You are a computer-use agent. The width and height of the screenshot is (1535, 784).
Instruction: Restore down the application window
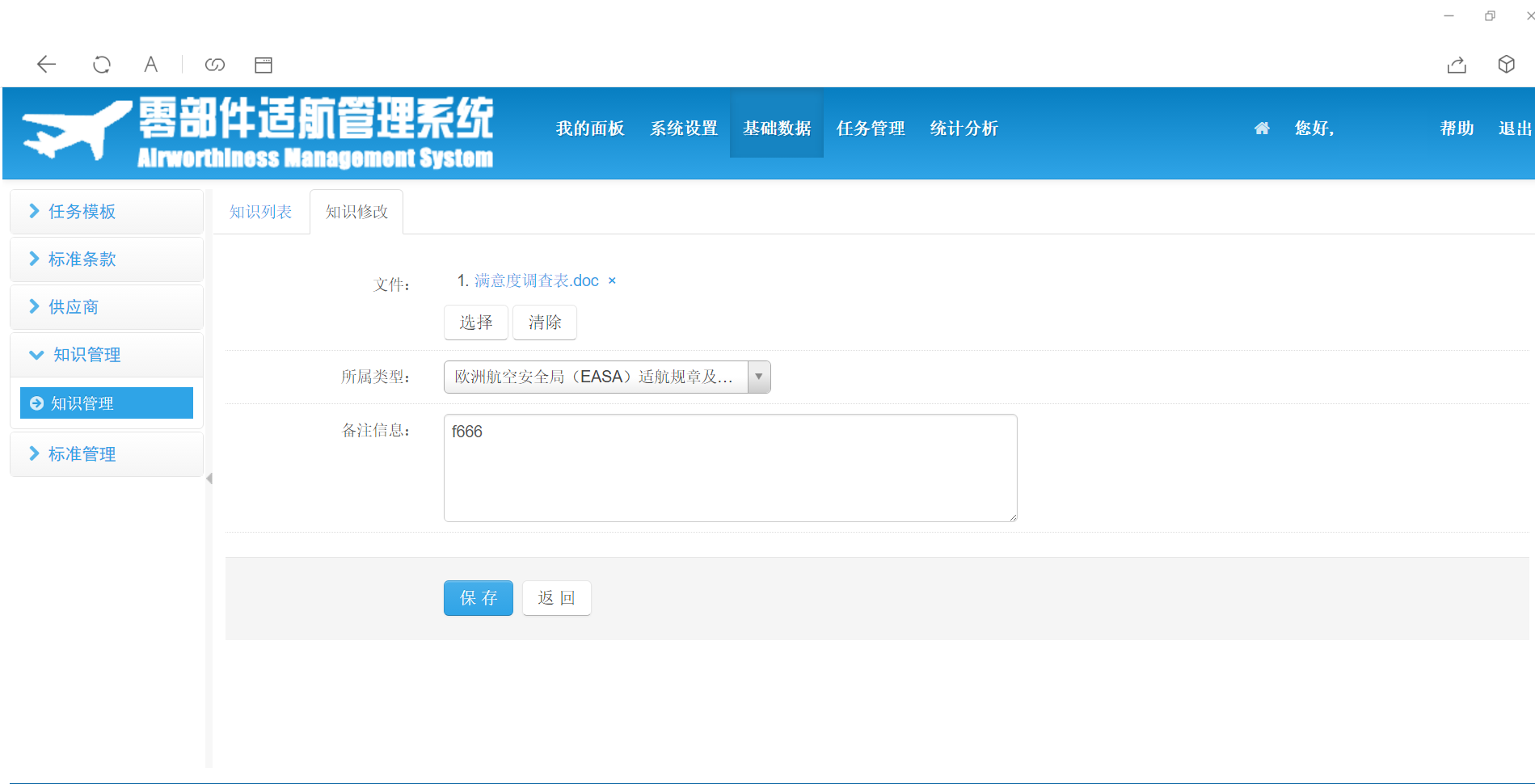tap(1490, 15)
